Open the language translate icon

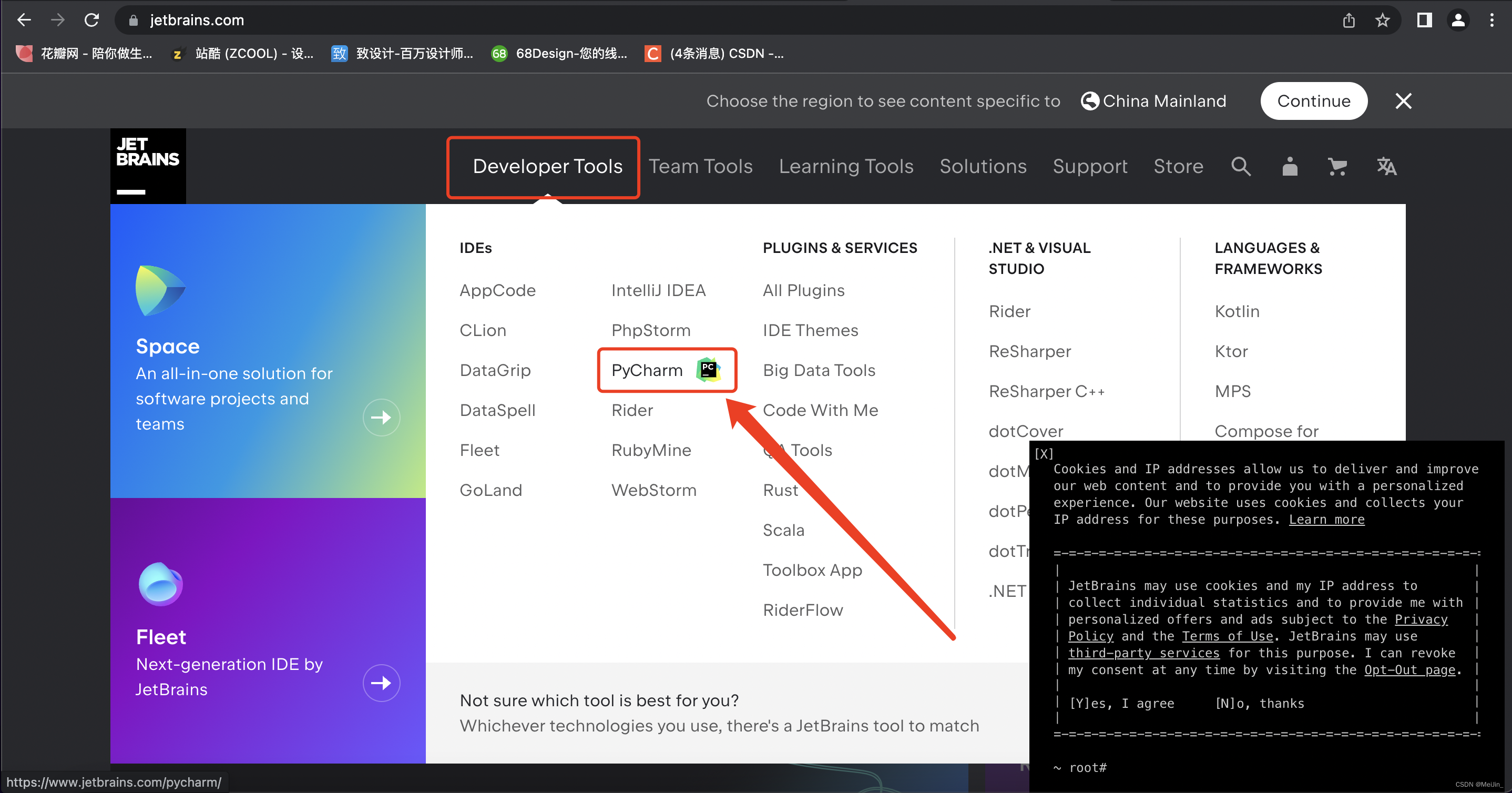click(1386, 166)
